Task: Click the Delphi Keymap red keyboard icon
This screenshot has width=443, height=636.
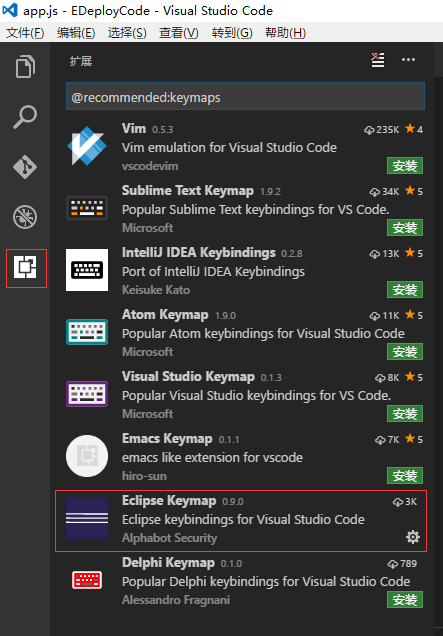Action: tap(87, 580)
